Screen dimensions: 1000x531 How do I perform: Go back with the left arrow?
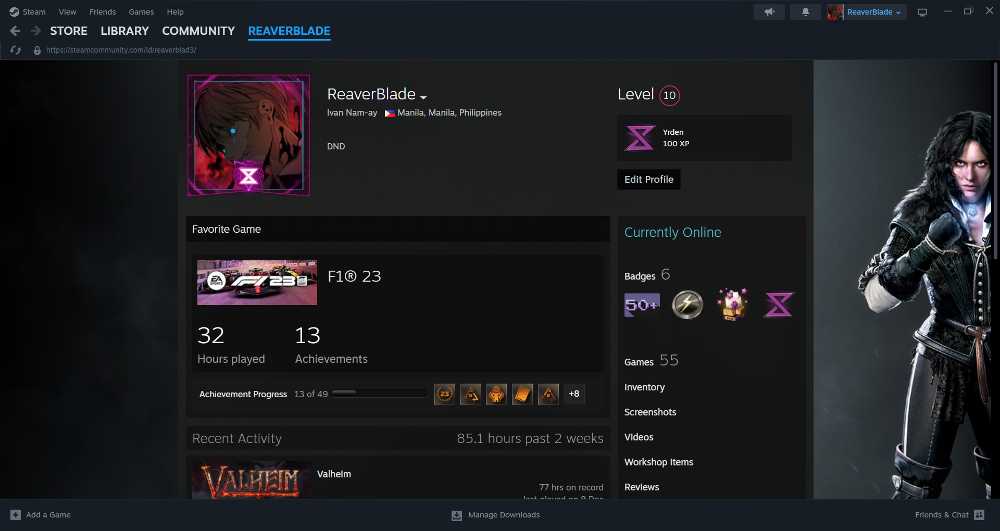coord(15,31)
